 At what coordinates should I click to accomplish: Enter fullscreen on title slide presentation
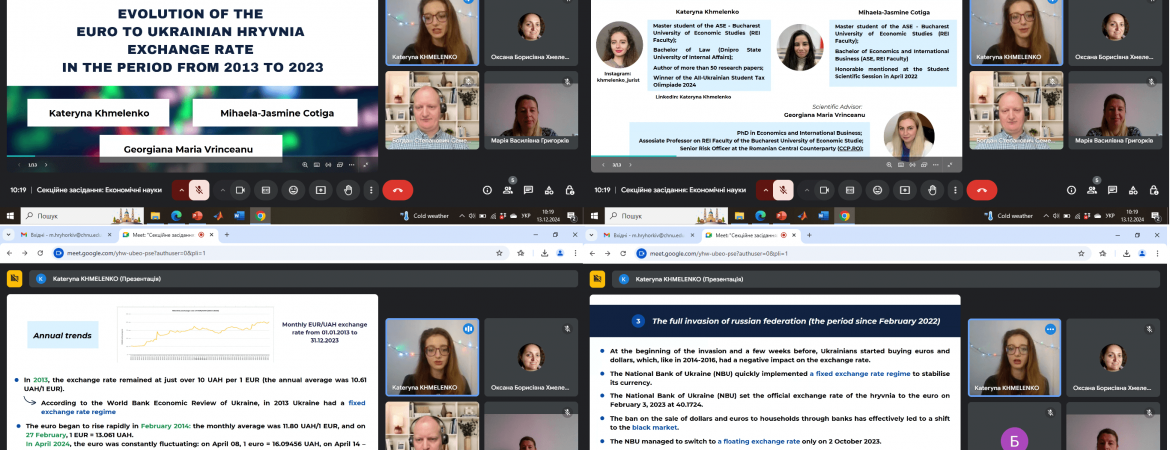[x=366, y=165]
